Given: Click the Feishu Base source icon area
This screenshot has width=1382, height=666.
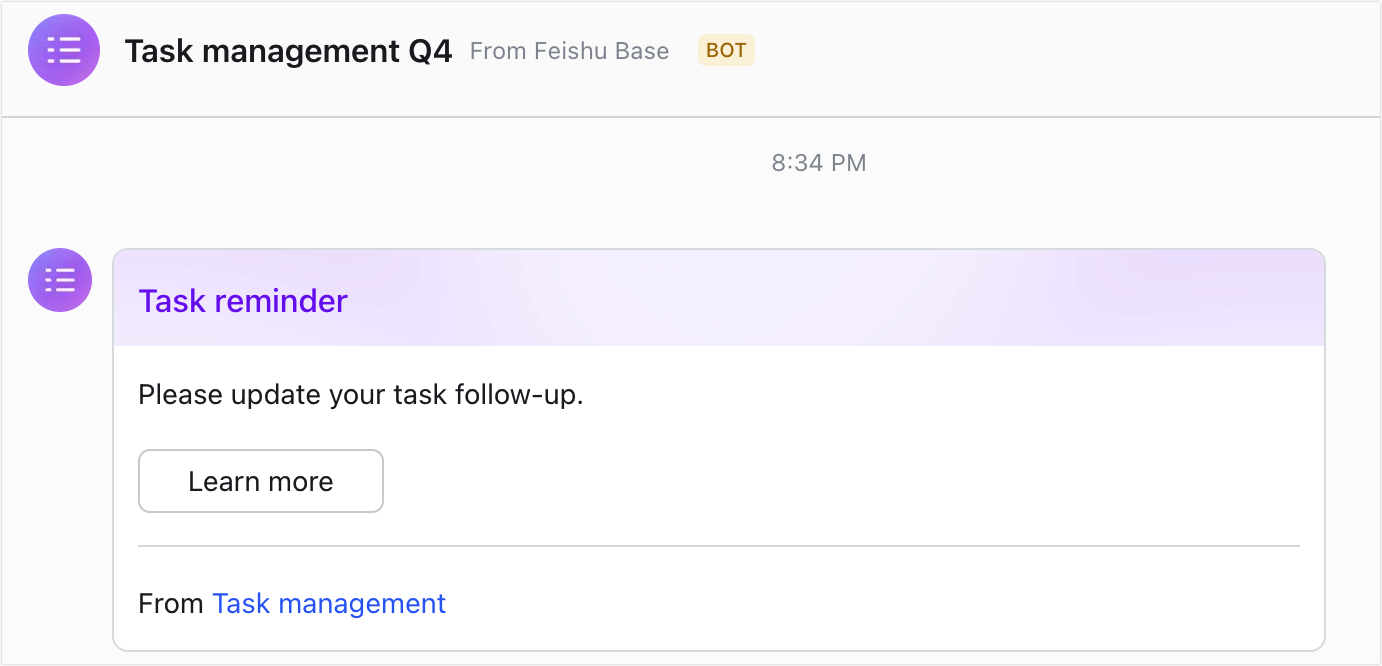Looking at the screenshot, I should [x=568, y=50].
